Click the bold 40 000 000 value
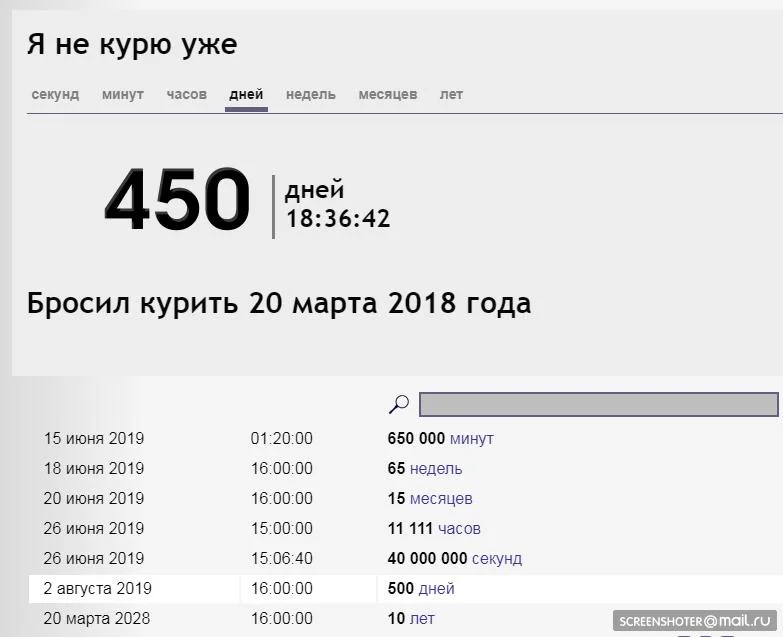 coord(427,558)
